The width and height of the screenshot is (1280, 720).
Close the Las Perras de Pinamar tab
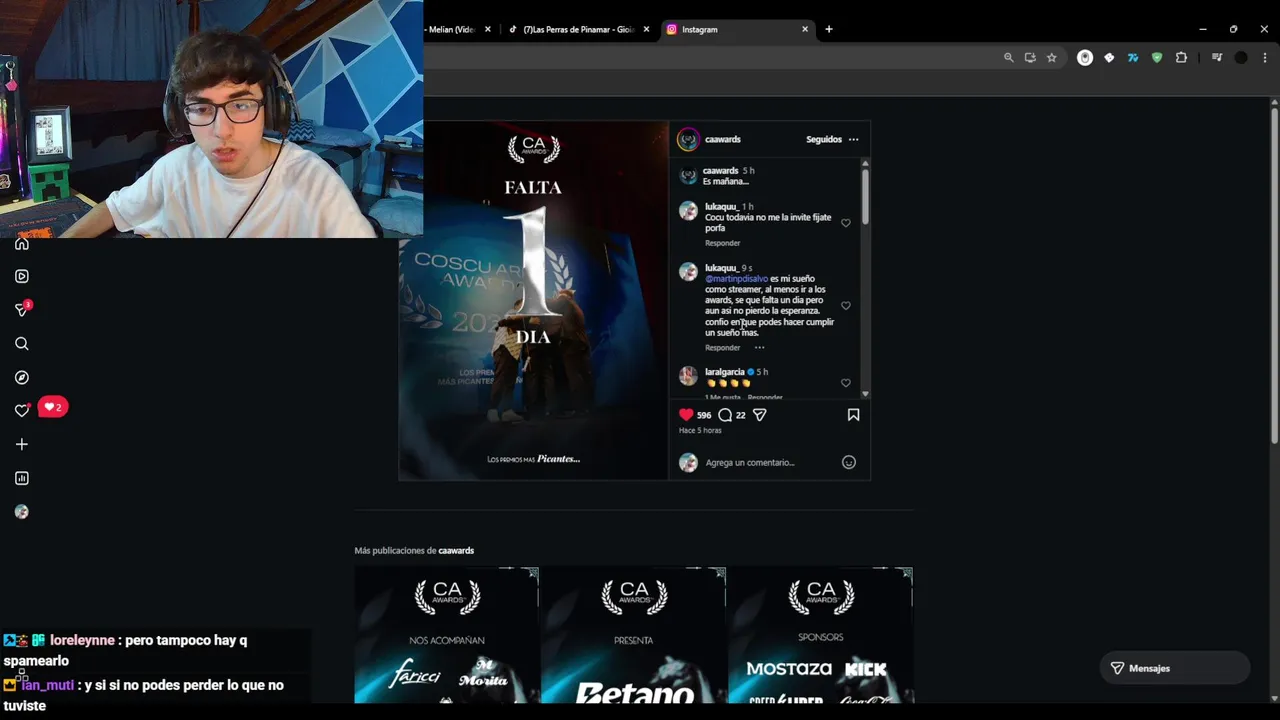coord(646,29)
